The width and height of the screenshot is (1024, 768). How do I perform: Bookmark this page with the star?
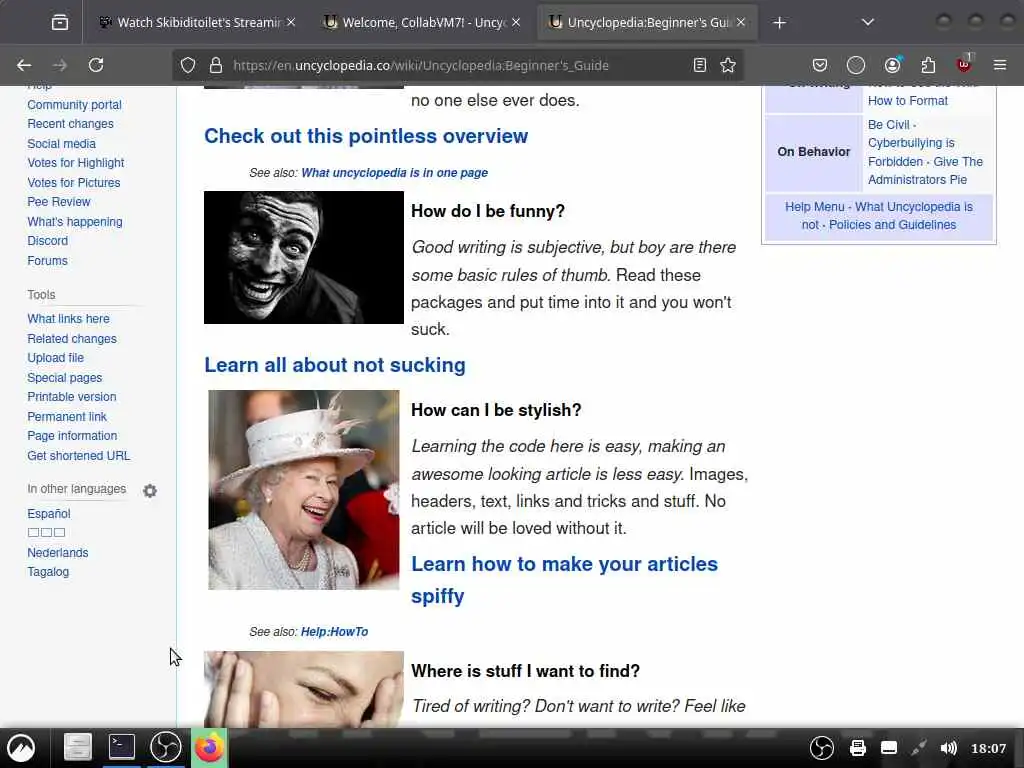coord(728,65)
